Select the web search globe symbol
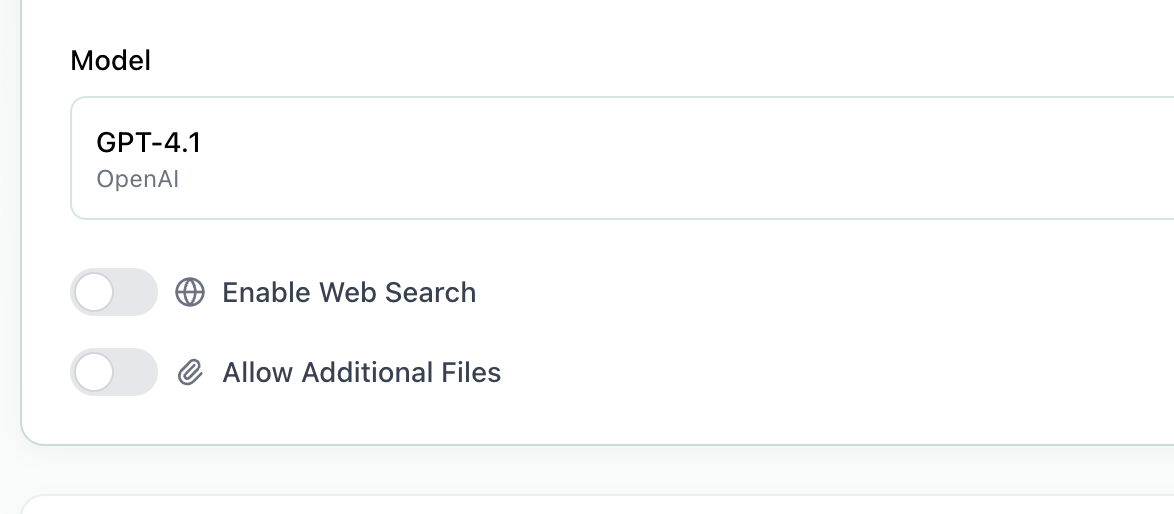The image size is (1174, 514). coord(190,292)
